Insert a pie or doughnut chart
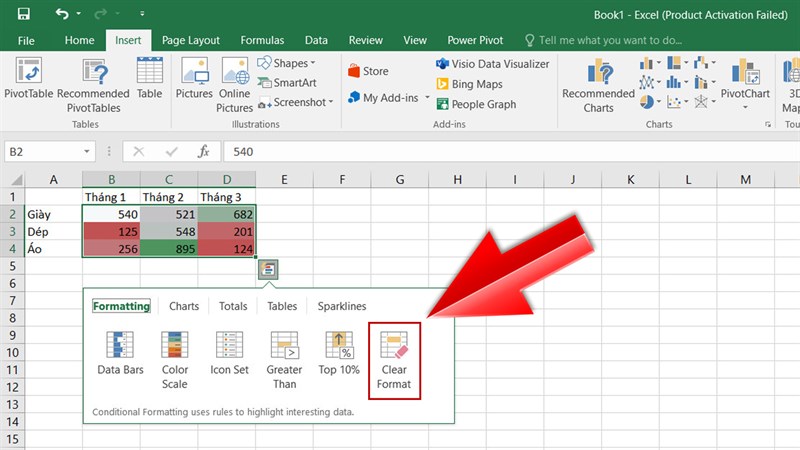The width and height of the screenshot is (800, 450). click(x=650, y=102)
